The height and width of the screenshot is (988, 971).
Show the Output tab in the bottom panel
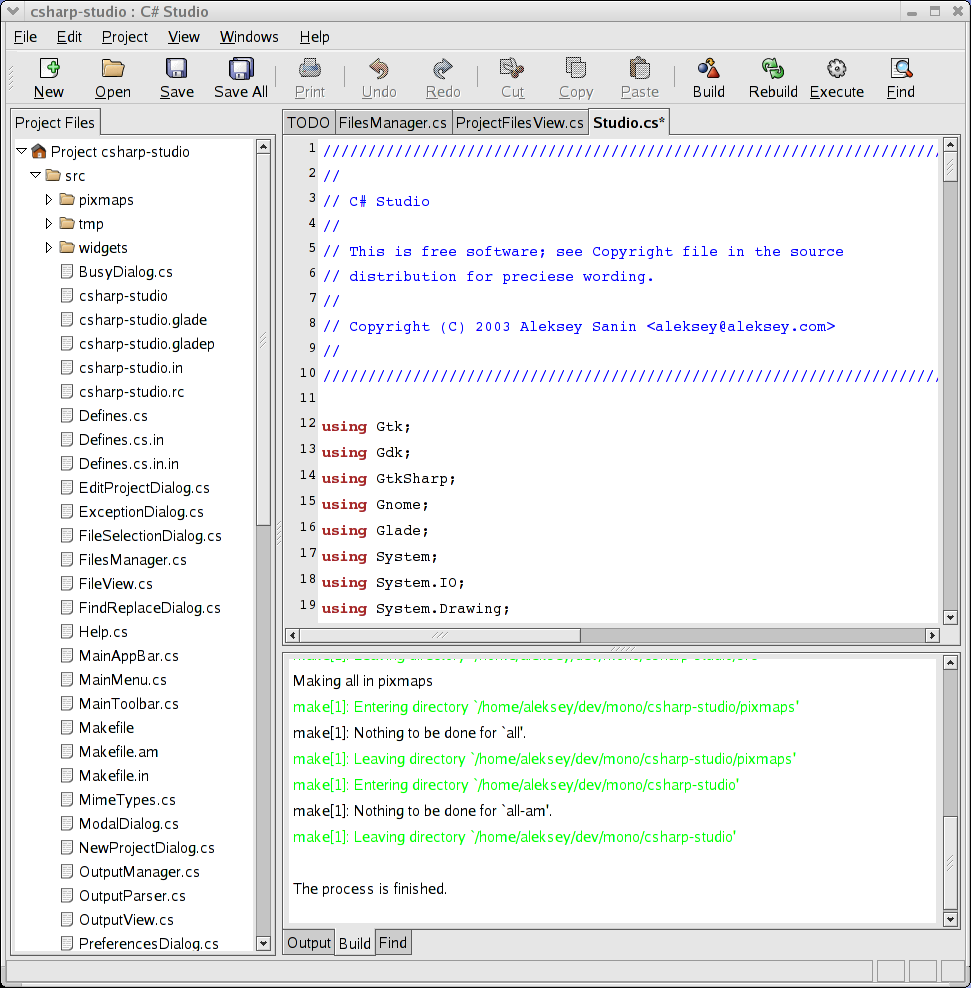[308, 942]
